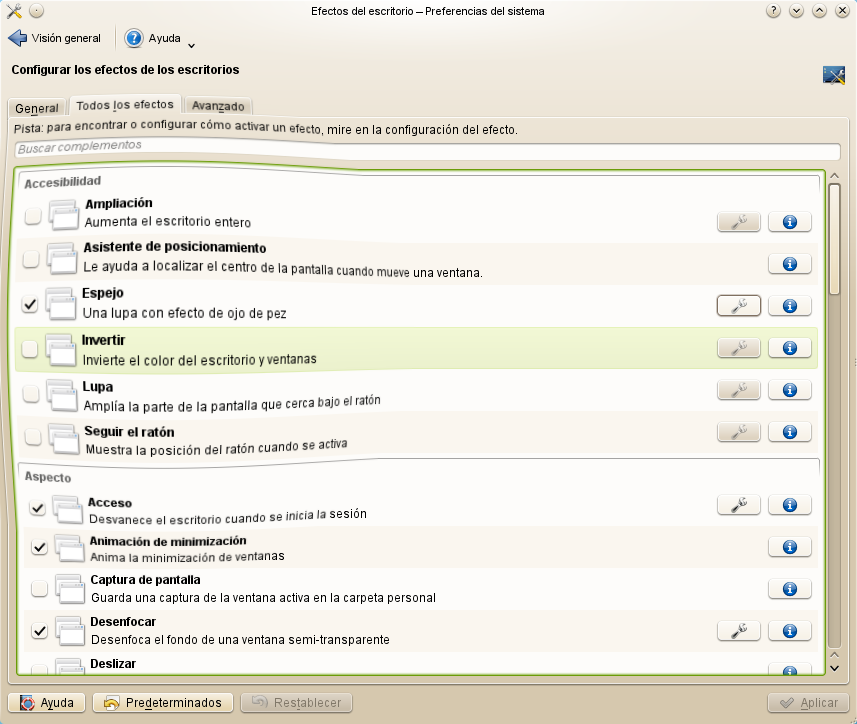Click the description 'Una lupa con efecto de ojo de pez'
This screenshot has height=724, width=857.
(x=185, y=313)
